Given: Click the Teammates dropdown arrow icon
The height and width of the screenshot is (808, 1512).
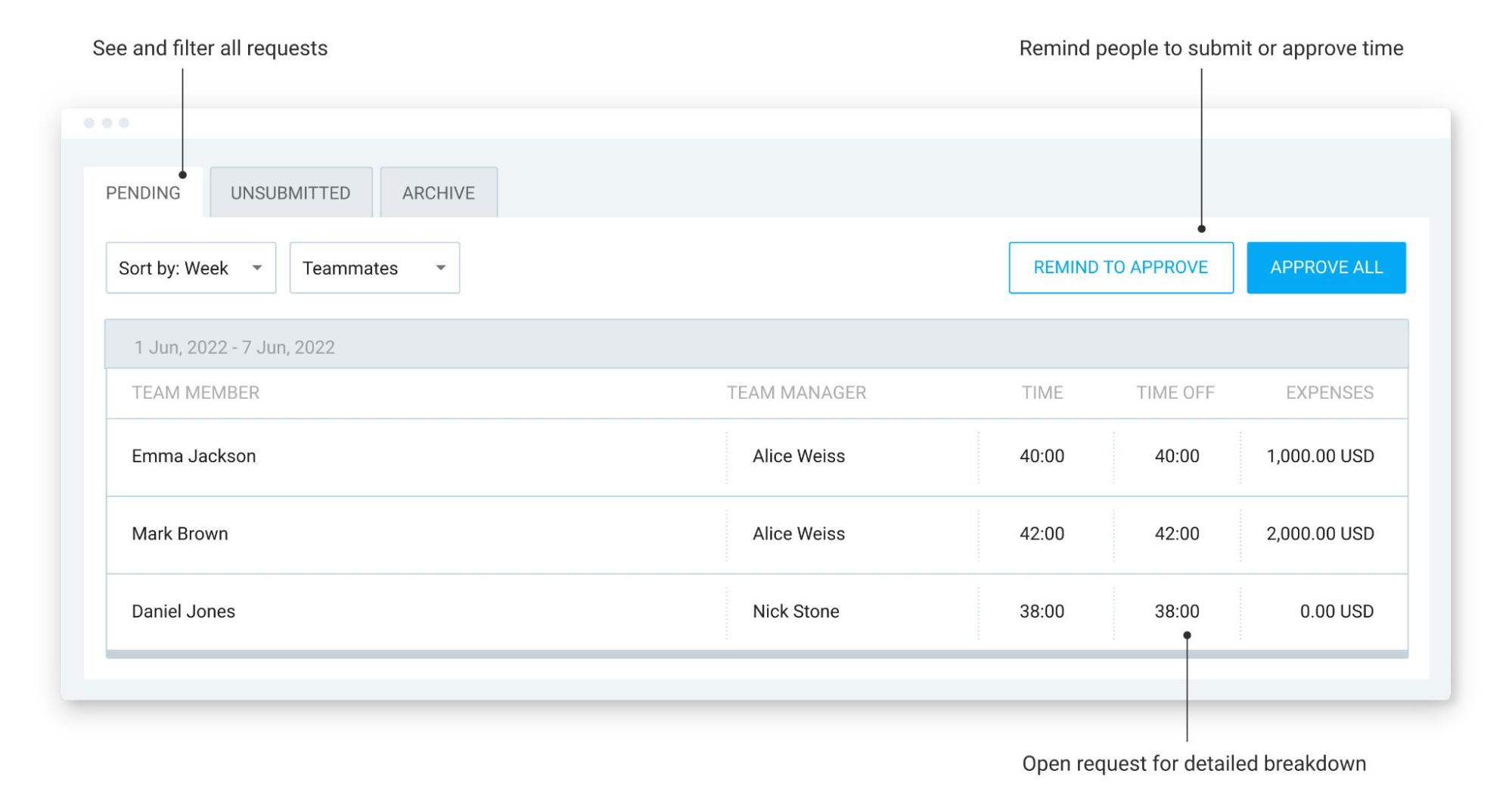Looking at the screenshot, I should click(x=441, y=268).
